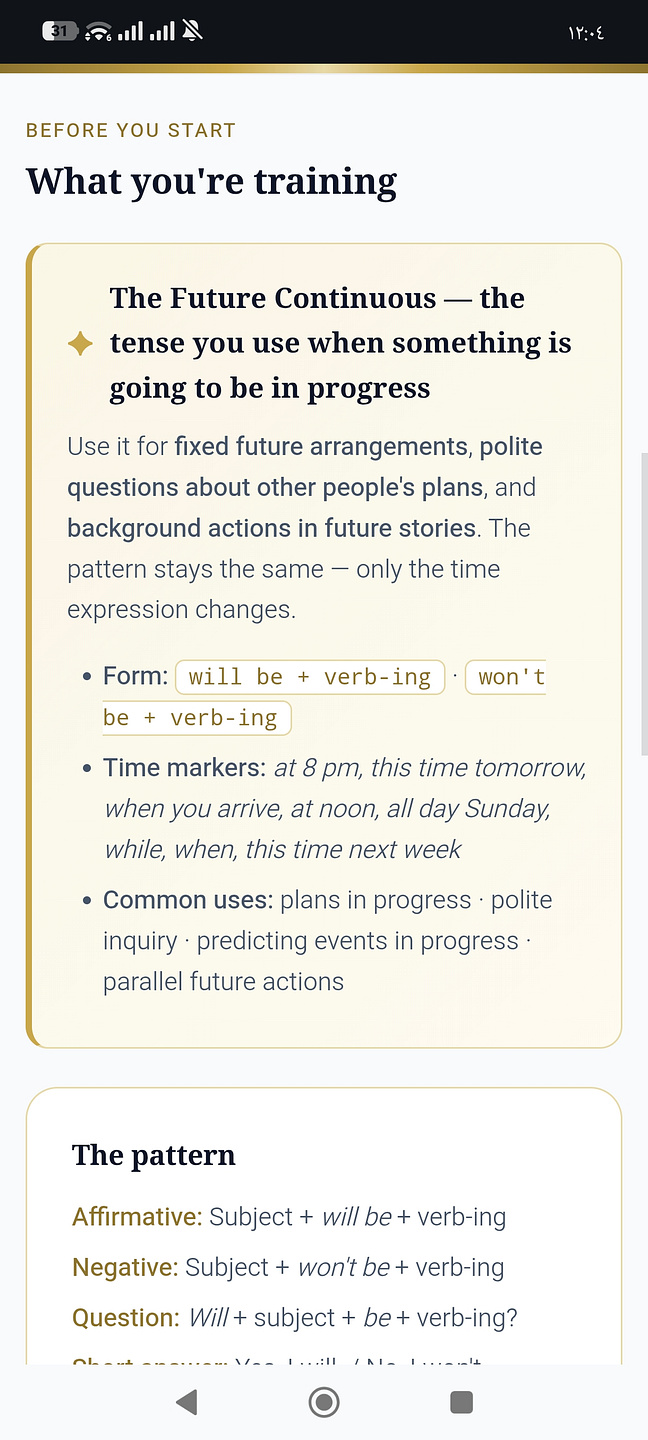
Task: Tap the recent apps square button
Action: point(461,1402)
